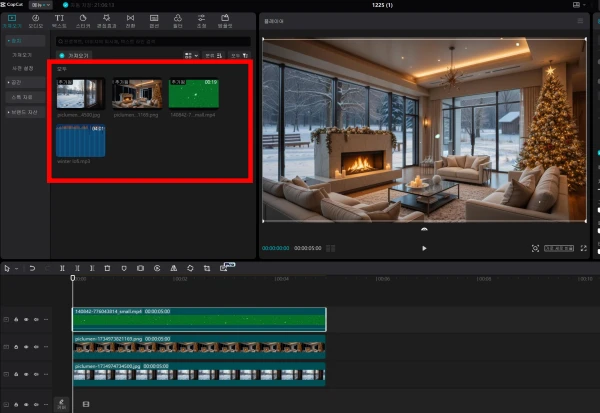Image resolution: width=600 pixels, height=413 pixels.
Task: Expand the Brand assets section in sidebar
Action: [25, 112]
